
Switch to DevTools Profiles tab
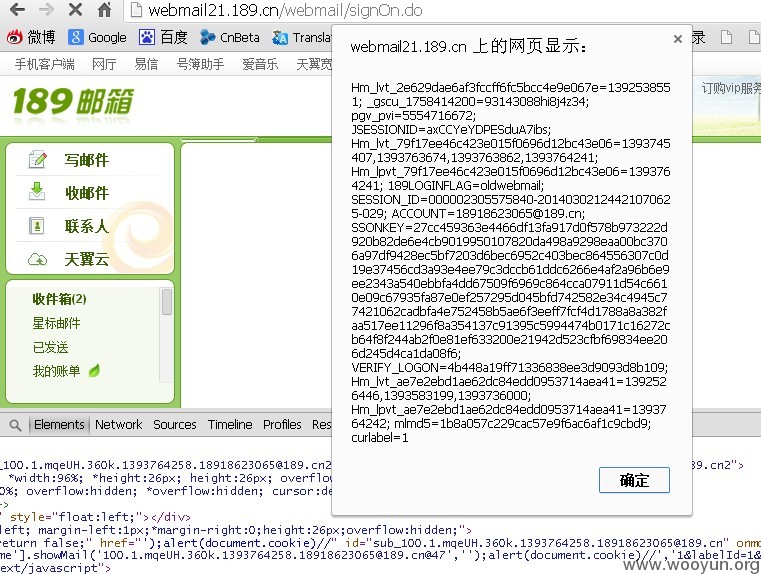(282, 425)
